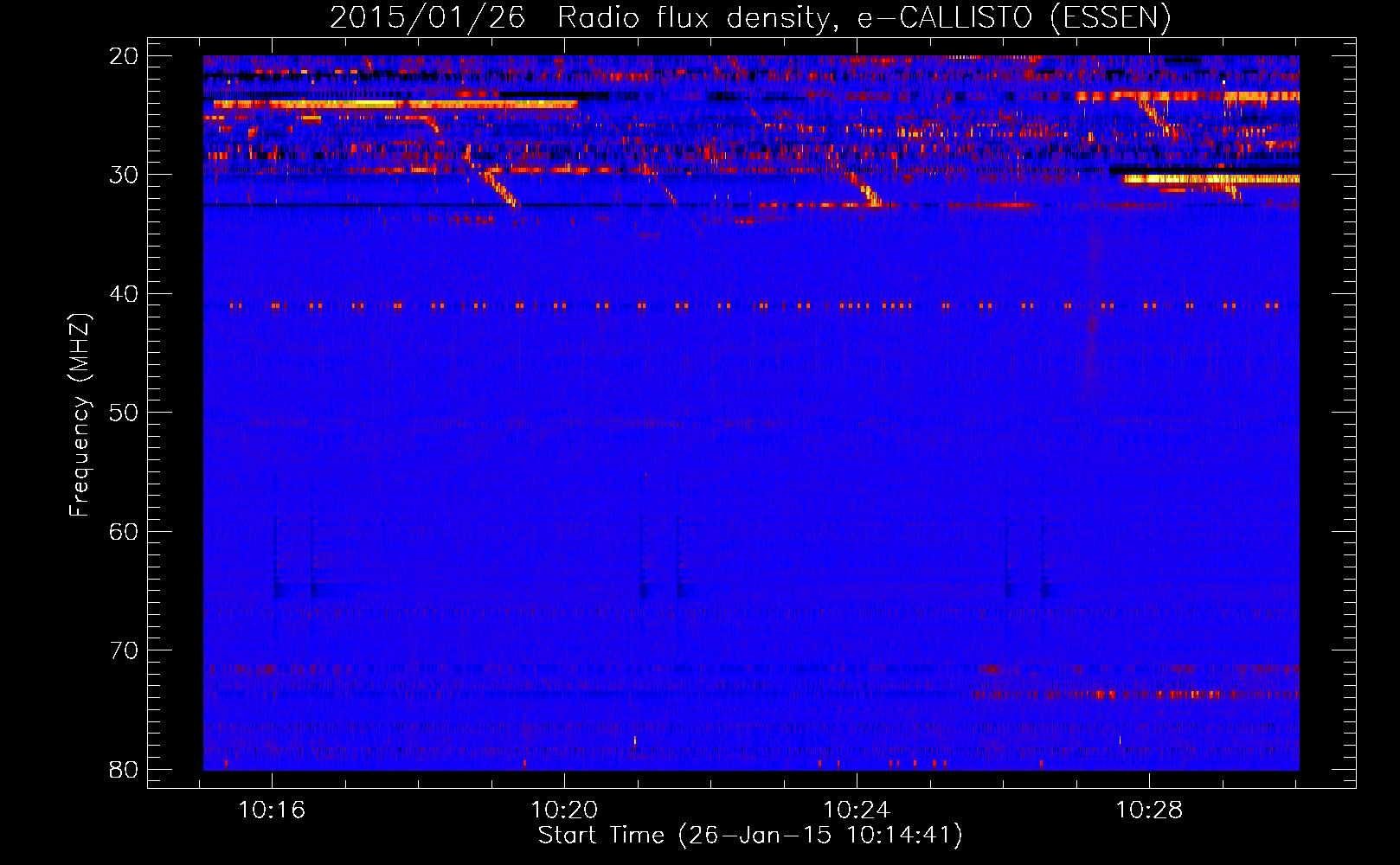
Task: Click the 80 MHz frequency tick label
Action: 124,770
